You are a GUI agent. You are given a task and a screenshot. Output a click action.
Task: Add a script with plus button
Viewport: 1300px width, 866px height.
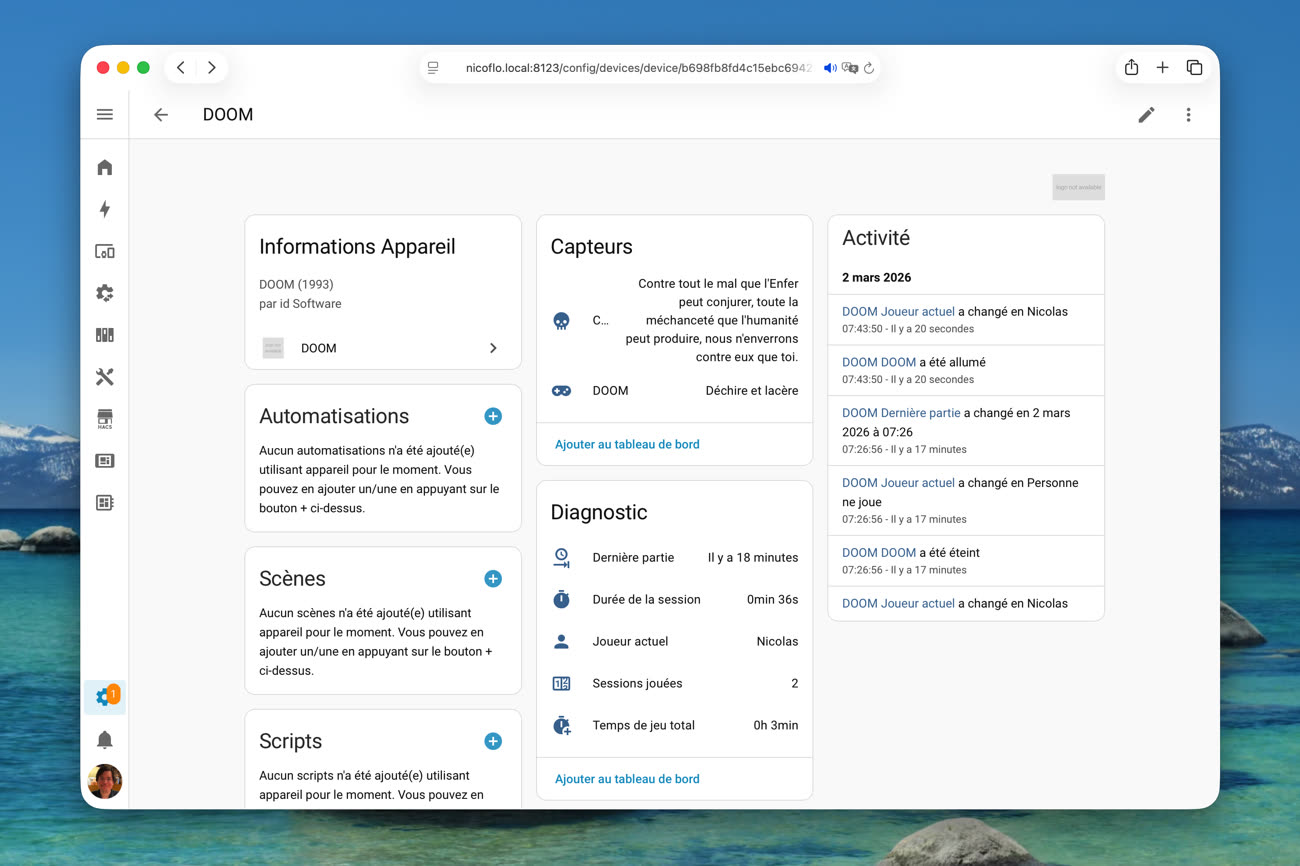click(493, 741)
